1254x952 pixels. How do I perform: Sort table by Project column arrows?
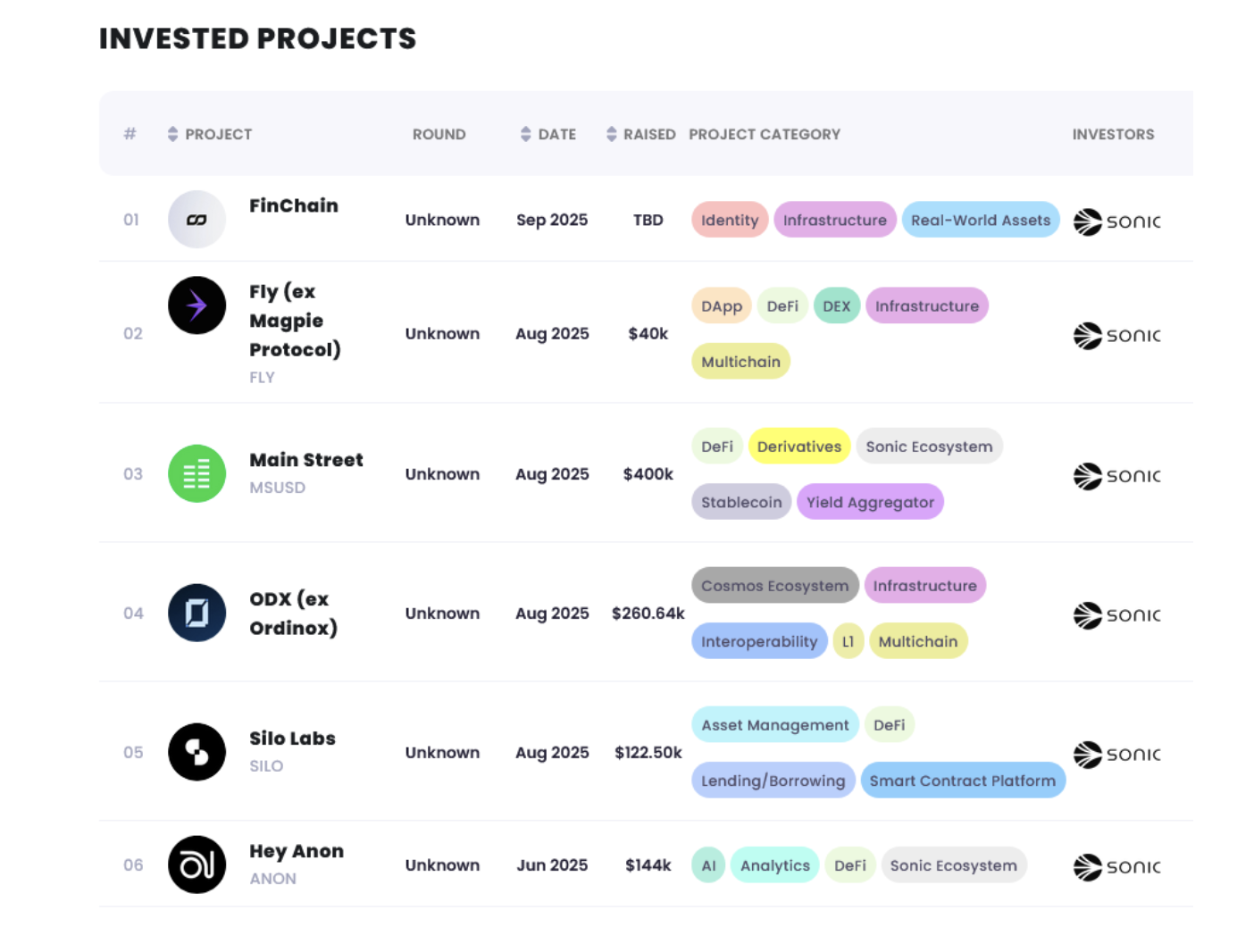pos(172,134)
